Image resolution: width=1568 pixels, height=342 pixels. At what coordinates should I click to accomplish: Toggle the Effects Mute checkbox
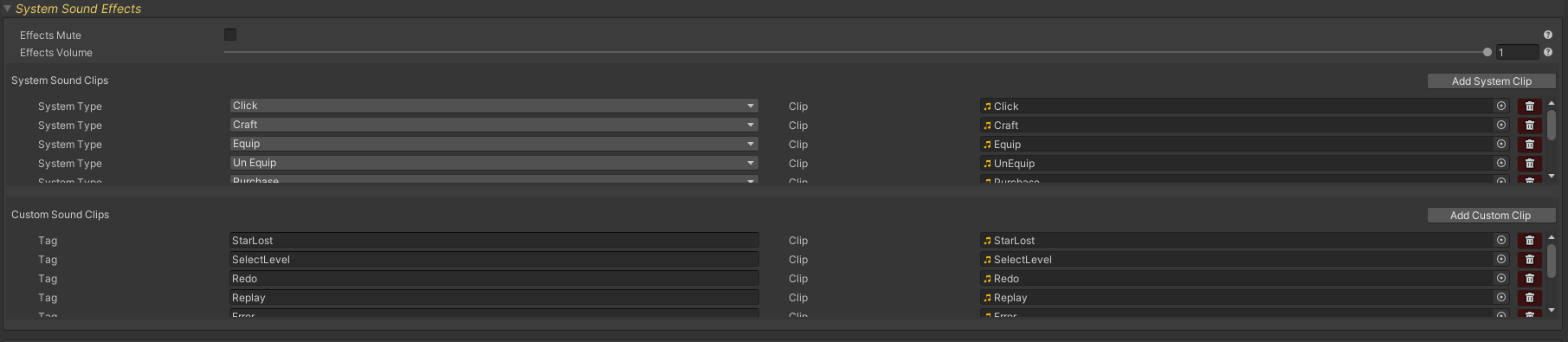click(230, 35)
